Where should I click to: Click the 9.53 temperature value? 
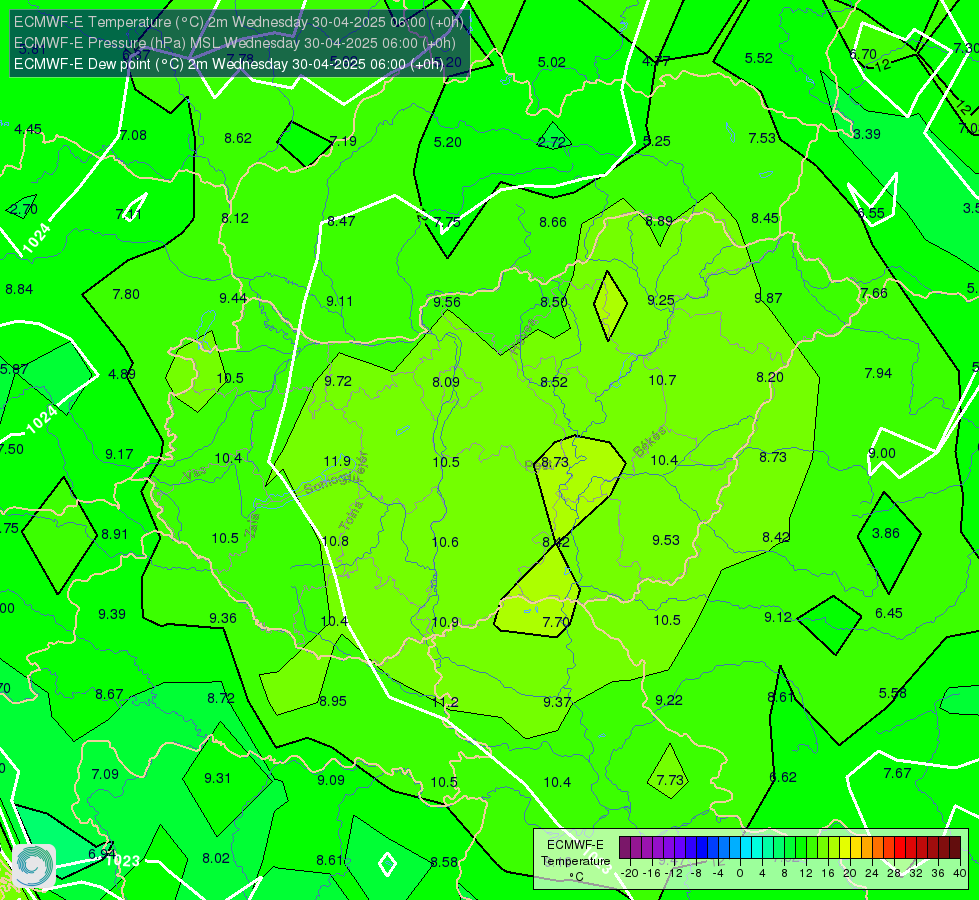pos(666,540)
